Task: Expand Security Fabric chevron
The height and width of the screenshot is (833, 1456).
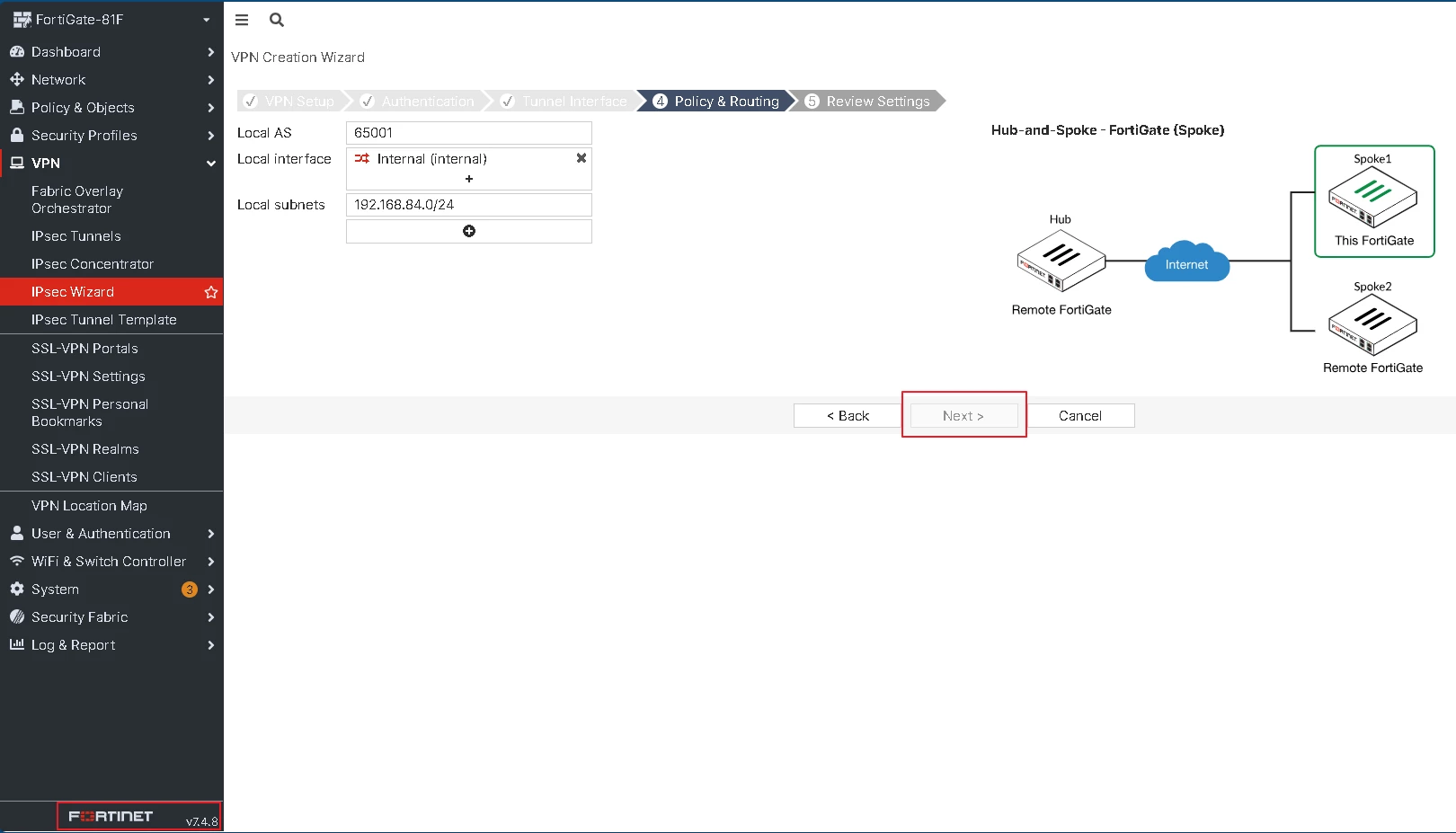Action: [x=211, y=617]
